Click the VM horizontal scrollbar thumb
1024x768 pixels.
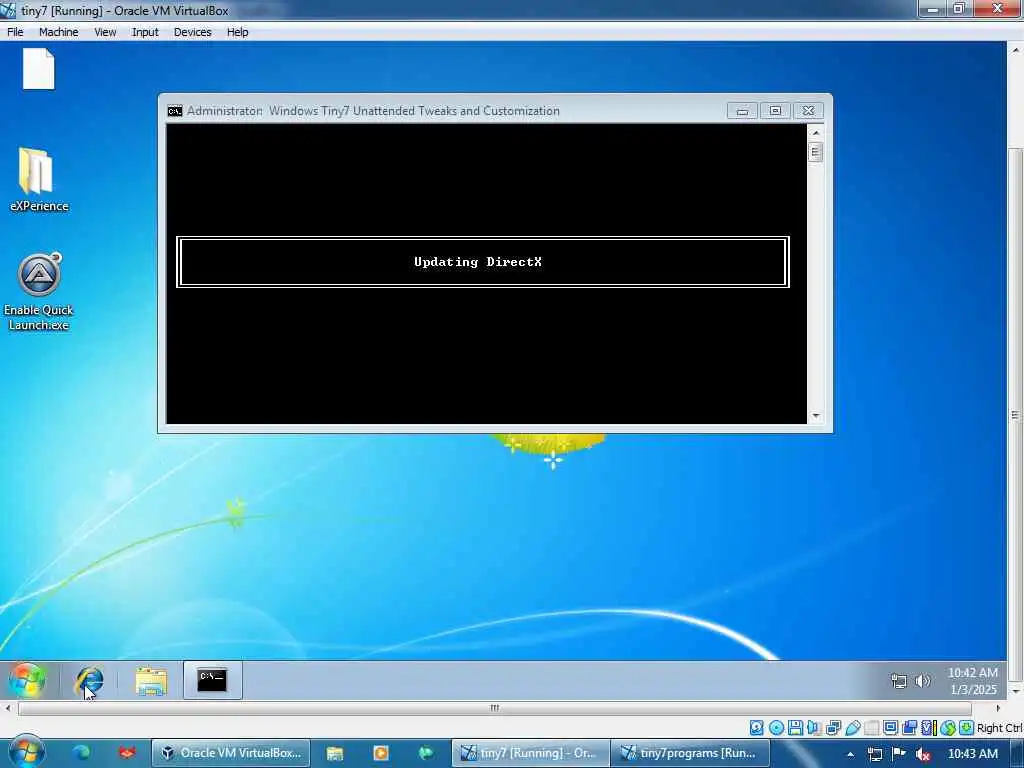point(495,708)
